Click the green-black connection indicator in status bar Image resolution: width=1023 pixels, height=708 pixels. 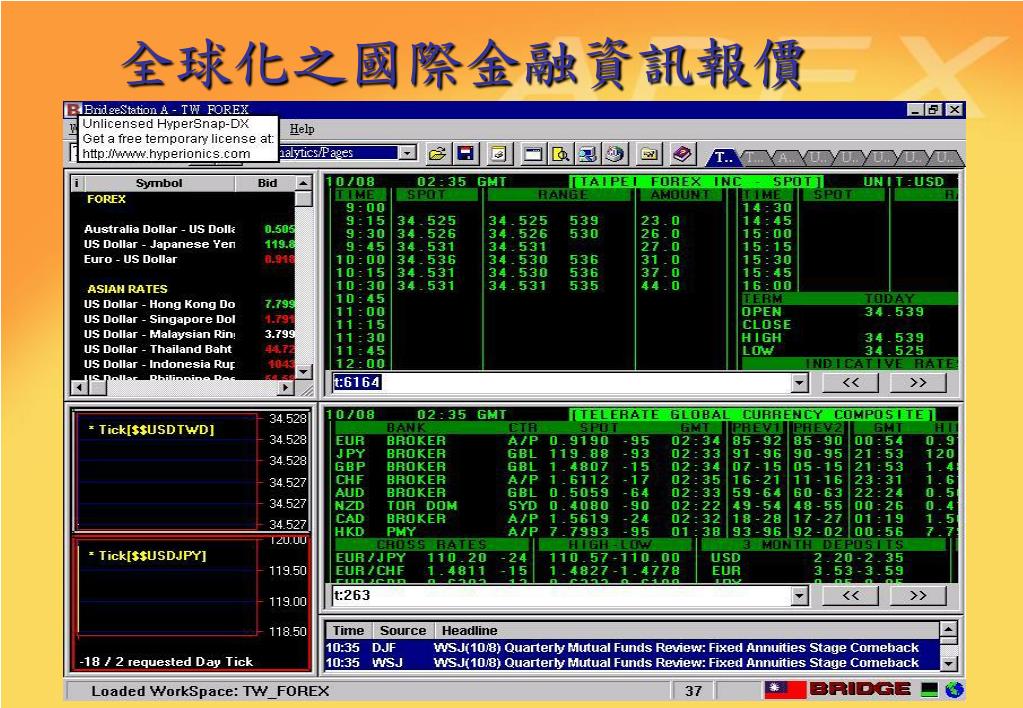(x=929, y=690)
